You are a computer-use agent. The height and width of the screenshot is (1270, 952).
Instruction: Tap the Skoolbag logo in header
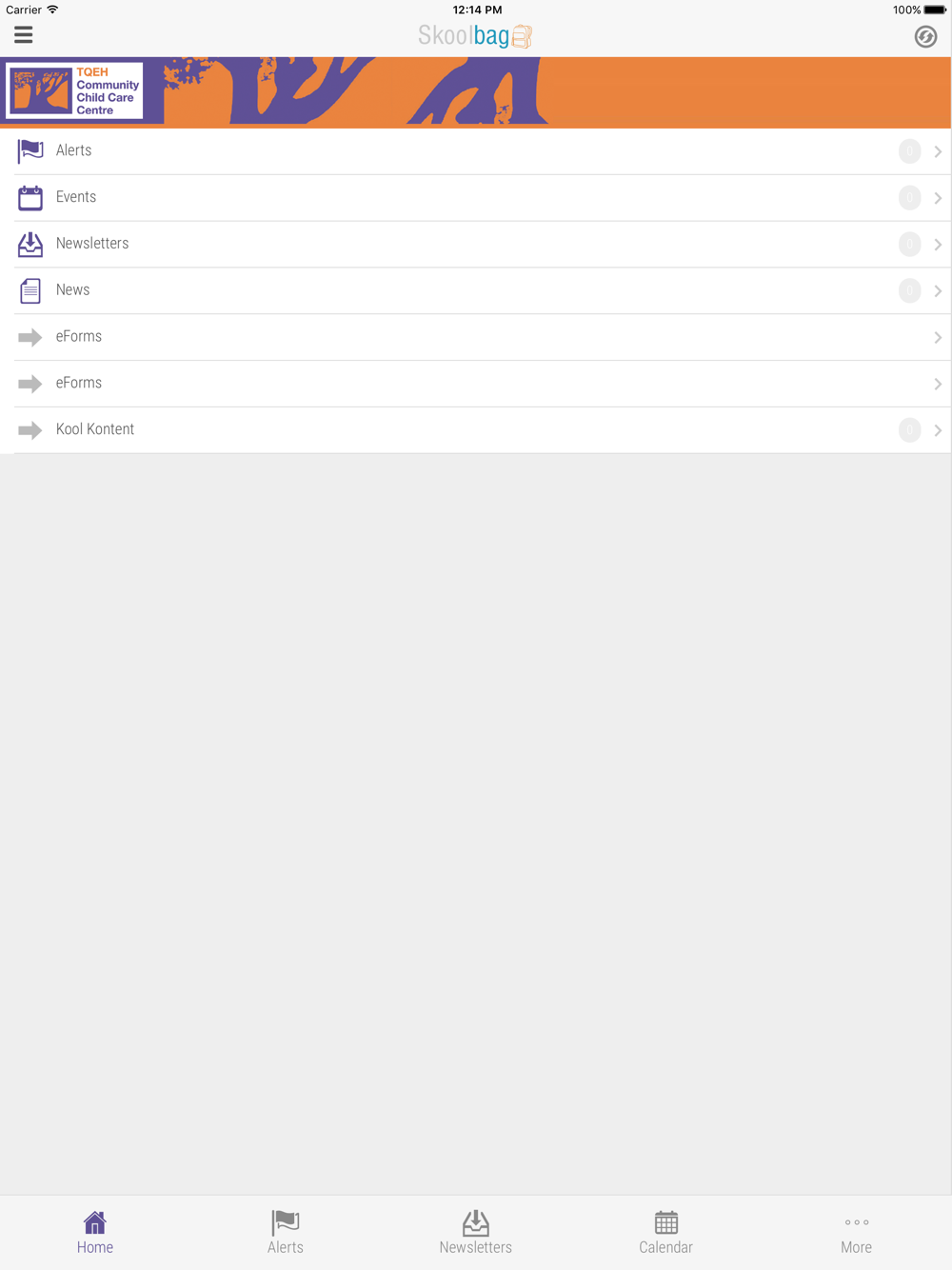click(x=475, y=36)
